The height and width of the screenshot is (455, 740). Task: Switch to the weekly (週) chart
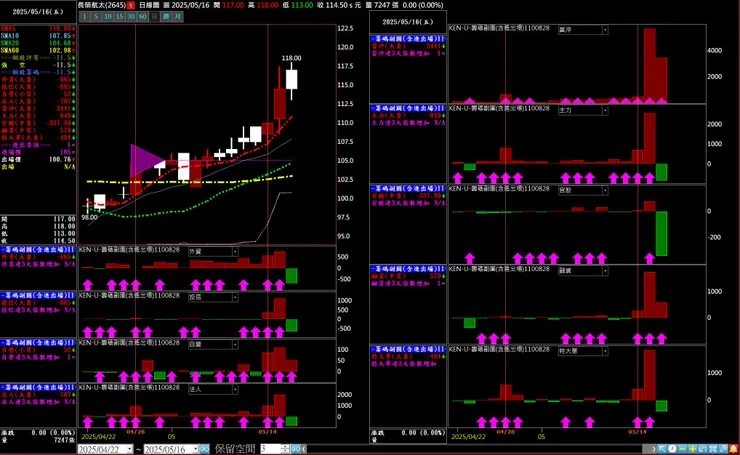(166, 17)
